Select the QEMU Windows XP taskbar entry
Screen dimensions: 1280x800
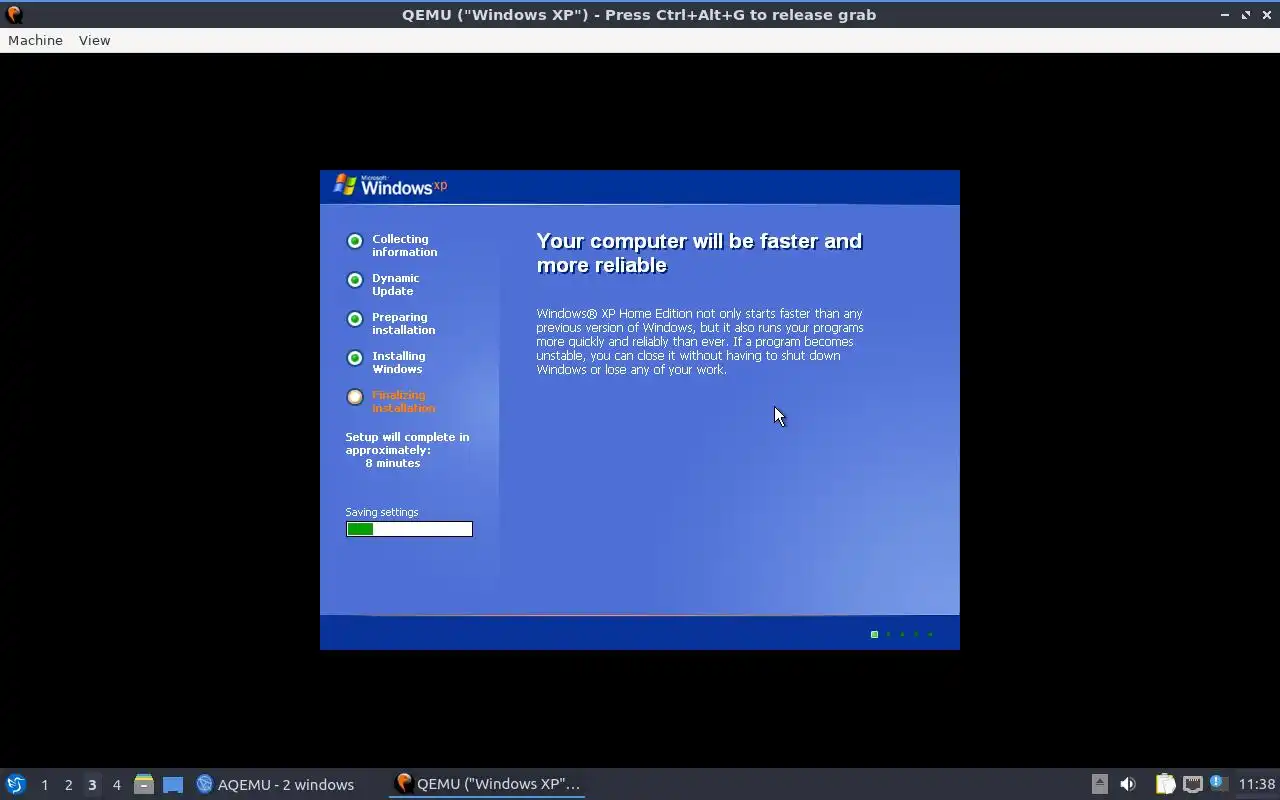click(488, 784)
